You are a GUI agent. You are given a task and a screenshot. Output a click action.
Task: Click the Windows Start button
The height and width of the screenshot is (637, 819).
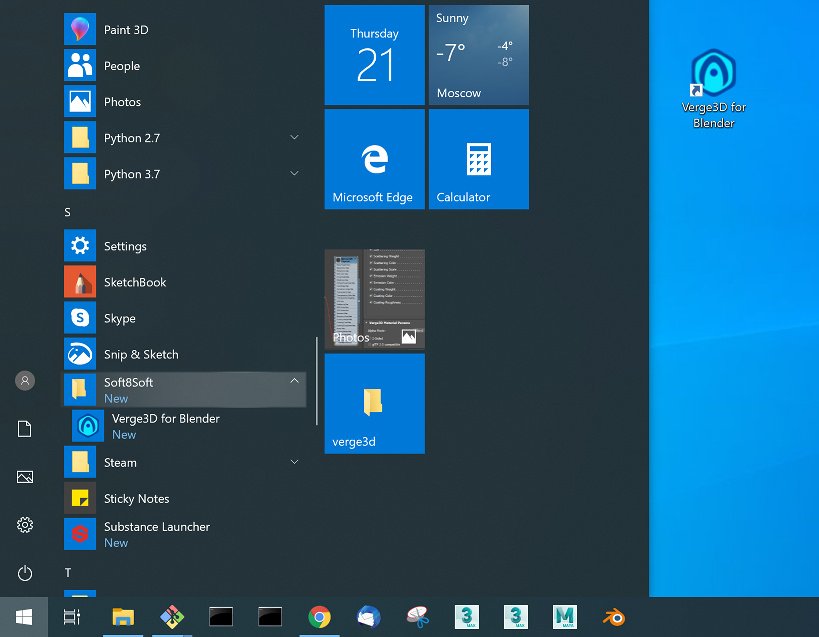24,617
